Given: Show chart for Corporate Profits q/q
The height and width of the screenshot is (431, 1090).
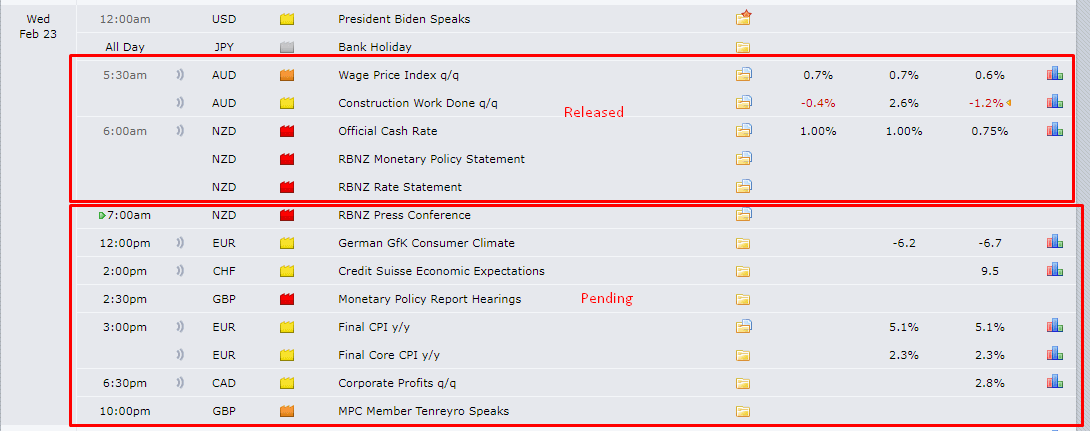Looking at the screenshot, I should coord(1055,382).
